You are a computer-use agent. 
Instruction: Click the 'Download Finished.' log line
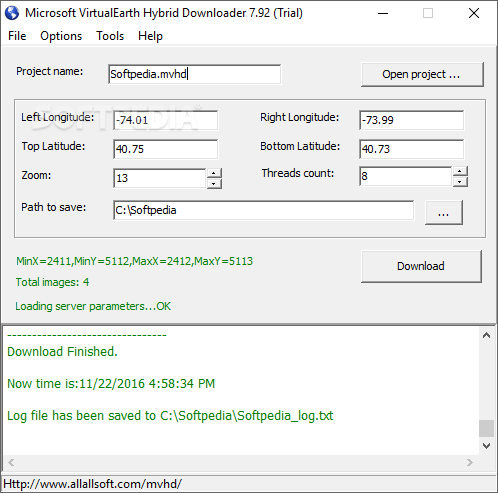(62, 352)
